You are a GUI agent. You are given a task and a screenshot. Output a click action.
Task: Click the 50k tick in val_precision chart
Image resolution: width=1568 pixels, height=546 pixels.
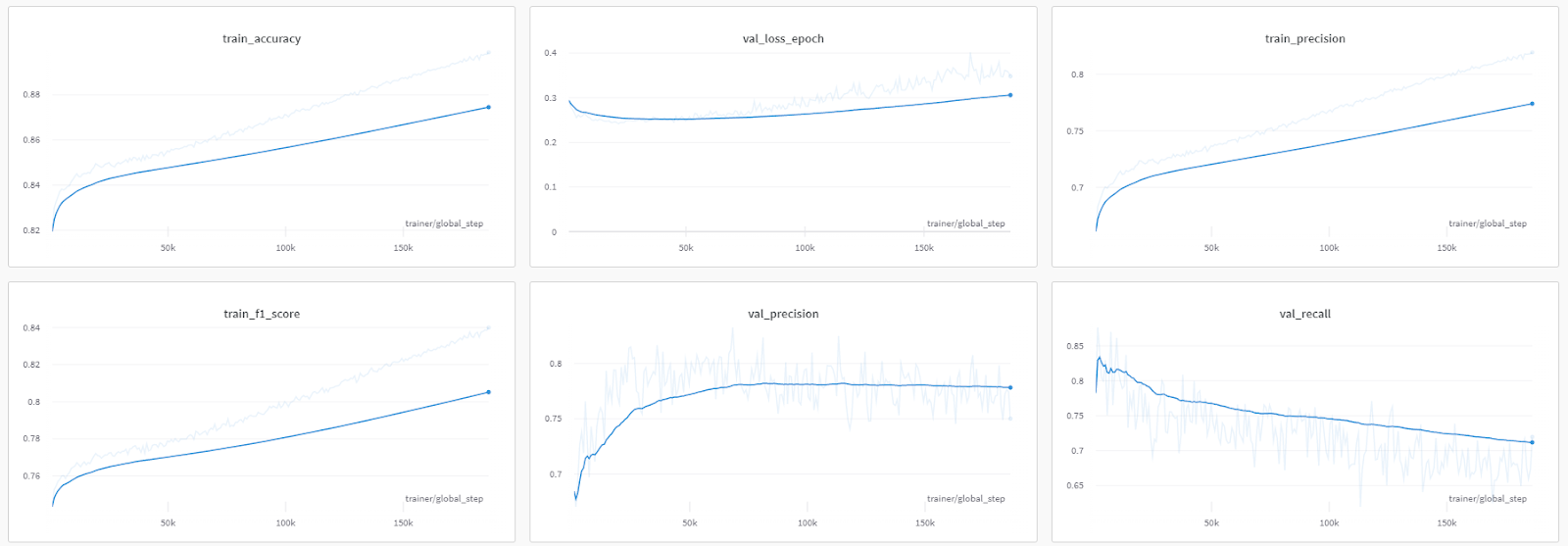click(690, 523)
